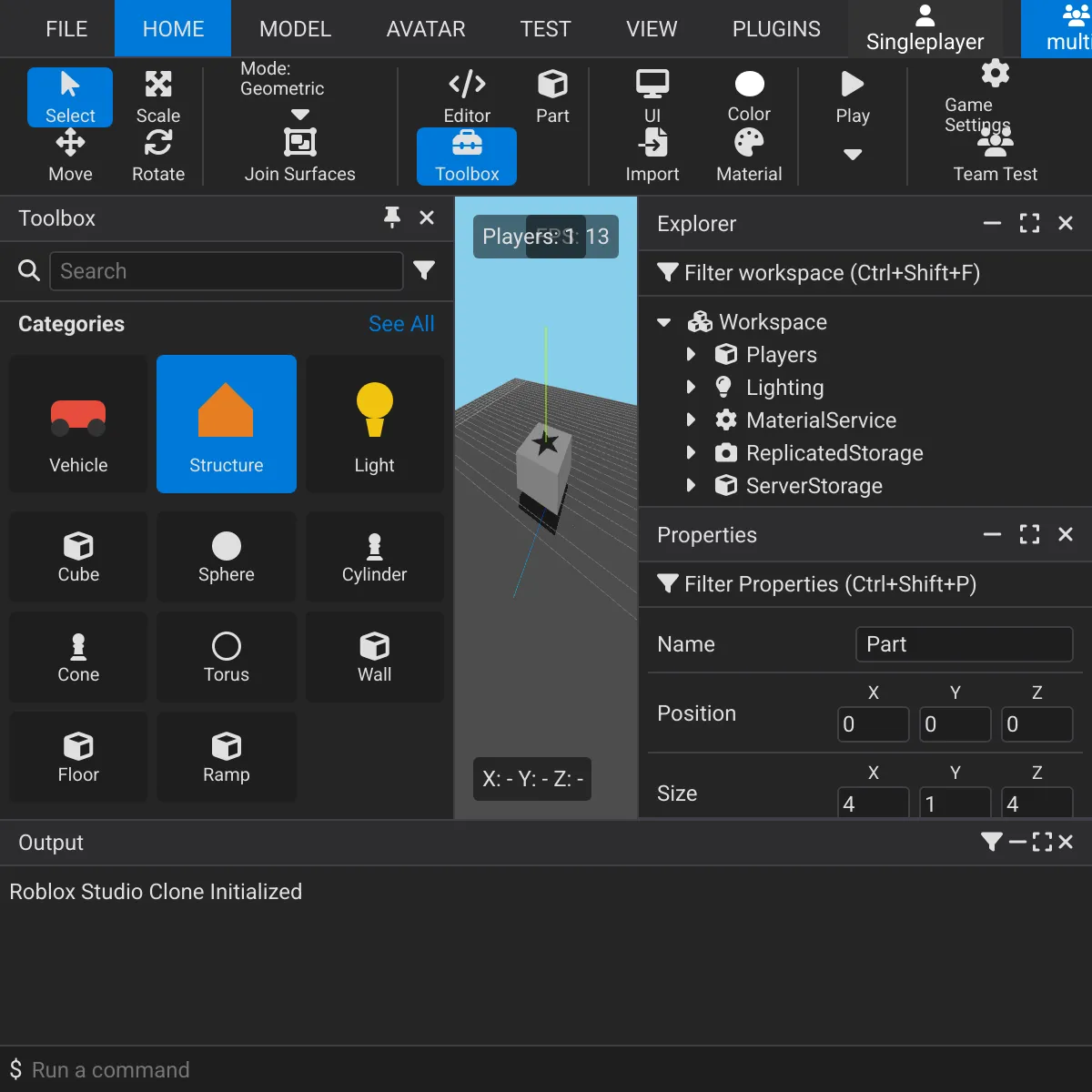The width and height of the screenshot is (1092, 1092).
Task: Choose the Scale tool
Action: [x=158, y=97]
